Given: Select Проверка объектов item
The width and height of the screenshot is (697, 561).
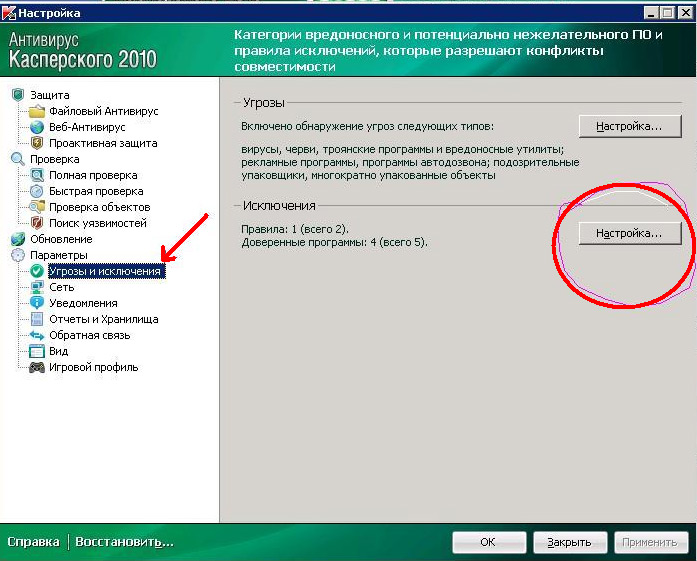Looking at the screenshot, I should pyautogui.click(x=100, y=207).
